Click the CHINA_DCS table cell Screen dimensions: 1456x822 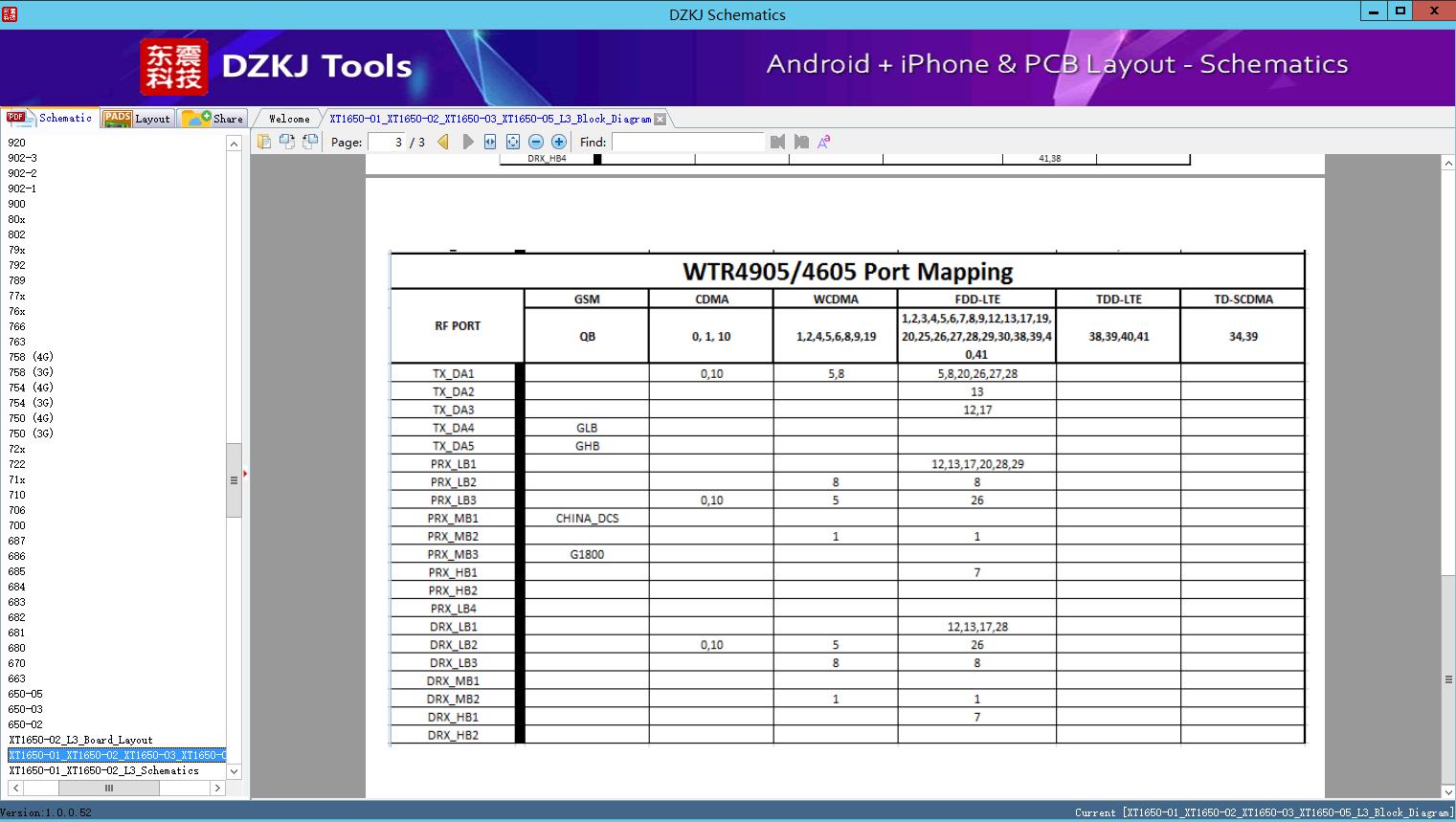coord(587,519)
